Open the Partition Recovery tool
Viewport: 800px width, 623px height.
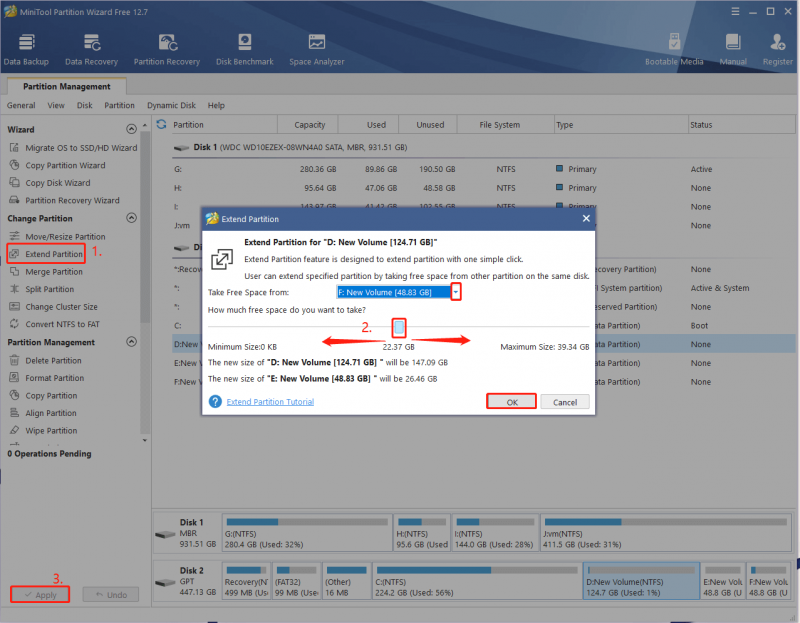click(x=167, y=49)
